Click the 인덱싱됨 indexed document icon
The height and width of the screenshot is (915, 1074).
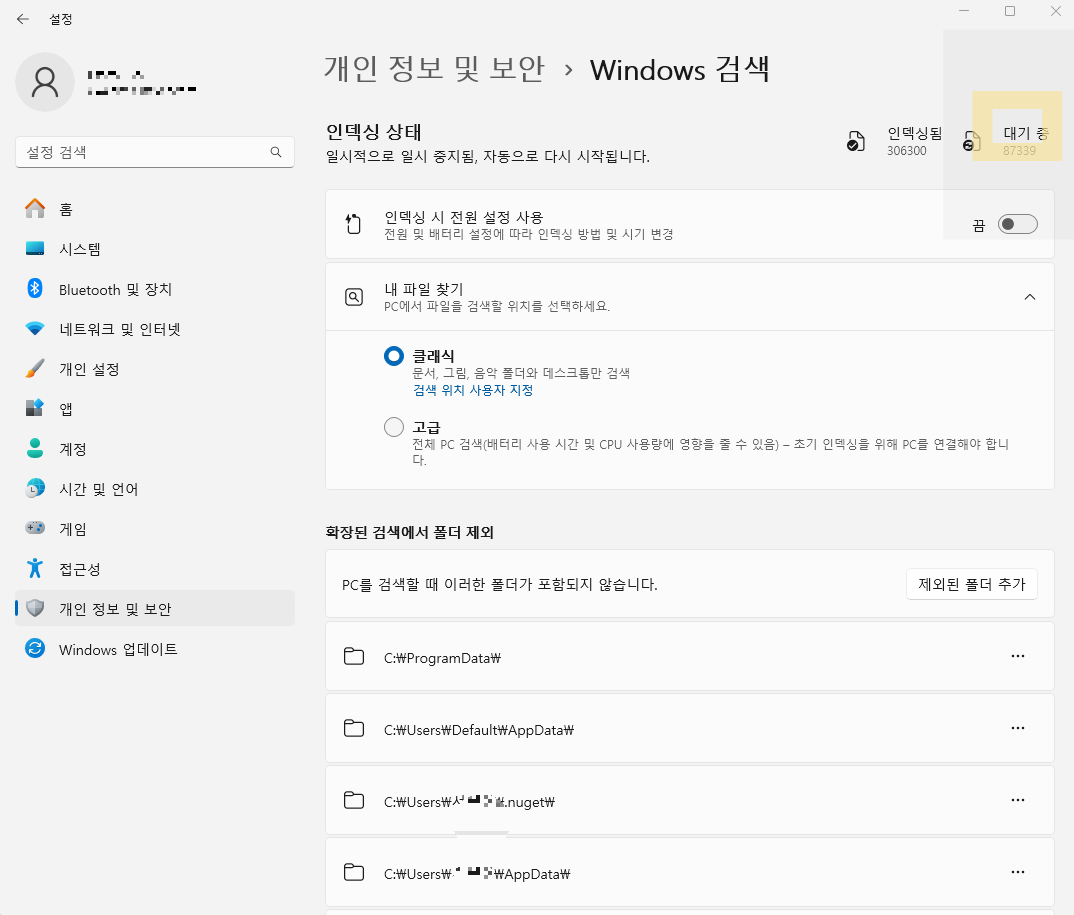[x=856, y=141]
